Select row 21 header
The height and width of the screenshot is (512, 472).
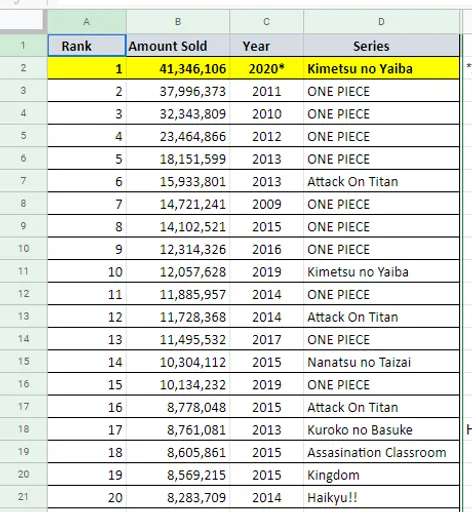tap(23, 497)
